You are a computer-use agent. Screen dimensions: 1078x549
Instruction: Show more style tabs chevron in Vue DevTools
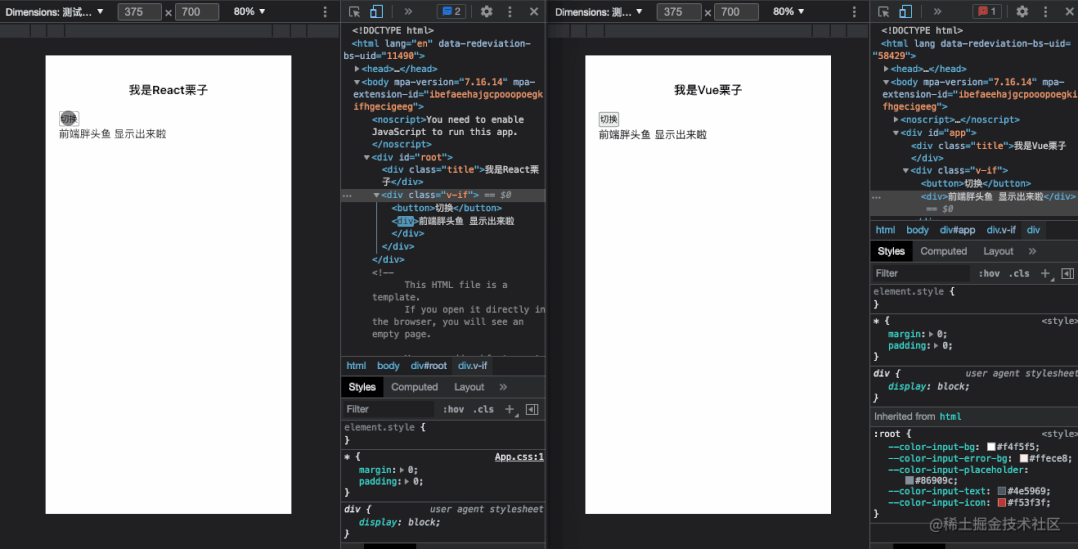tap(1032, 251)
